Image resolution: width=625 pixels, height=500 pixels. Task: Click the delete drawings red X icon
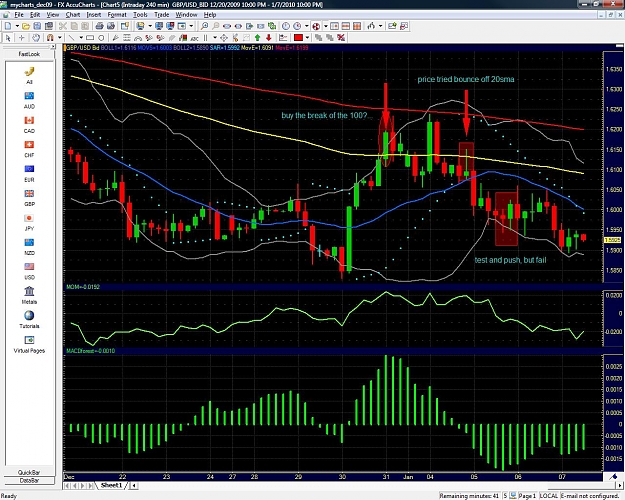(x=341, y=37)
